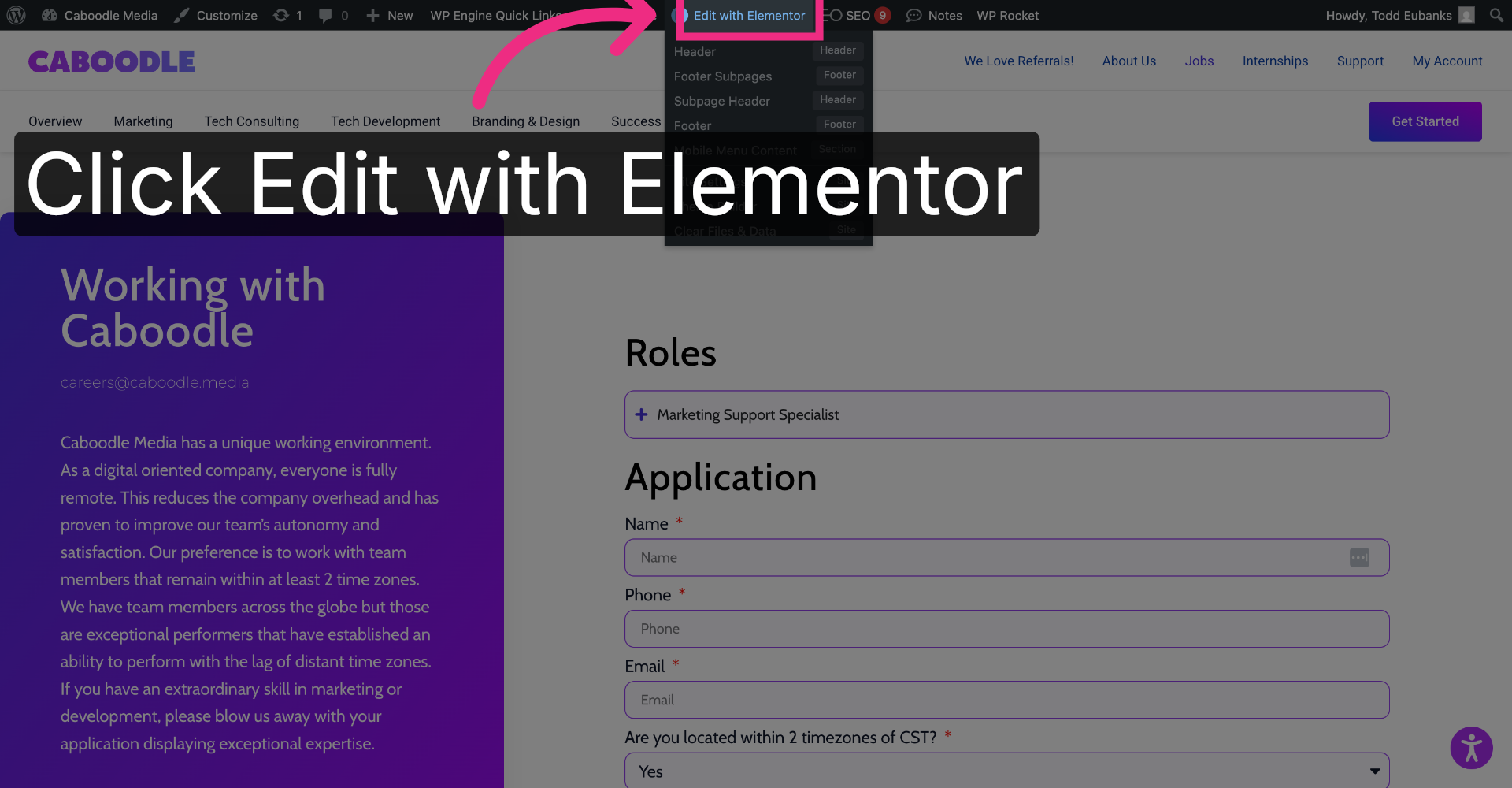The height and width of the screenshot is (788, 1512).
Task: Open We Love Referrals! link
Action: [1019, 61]
